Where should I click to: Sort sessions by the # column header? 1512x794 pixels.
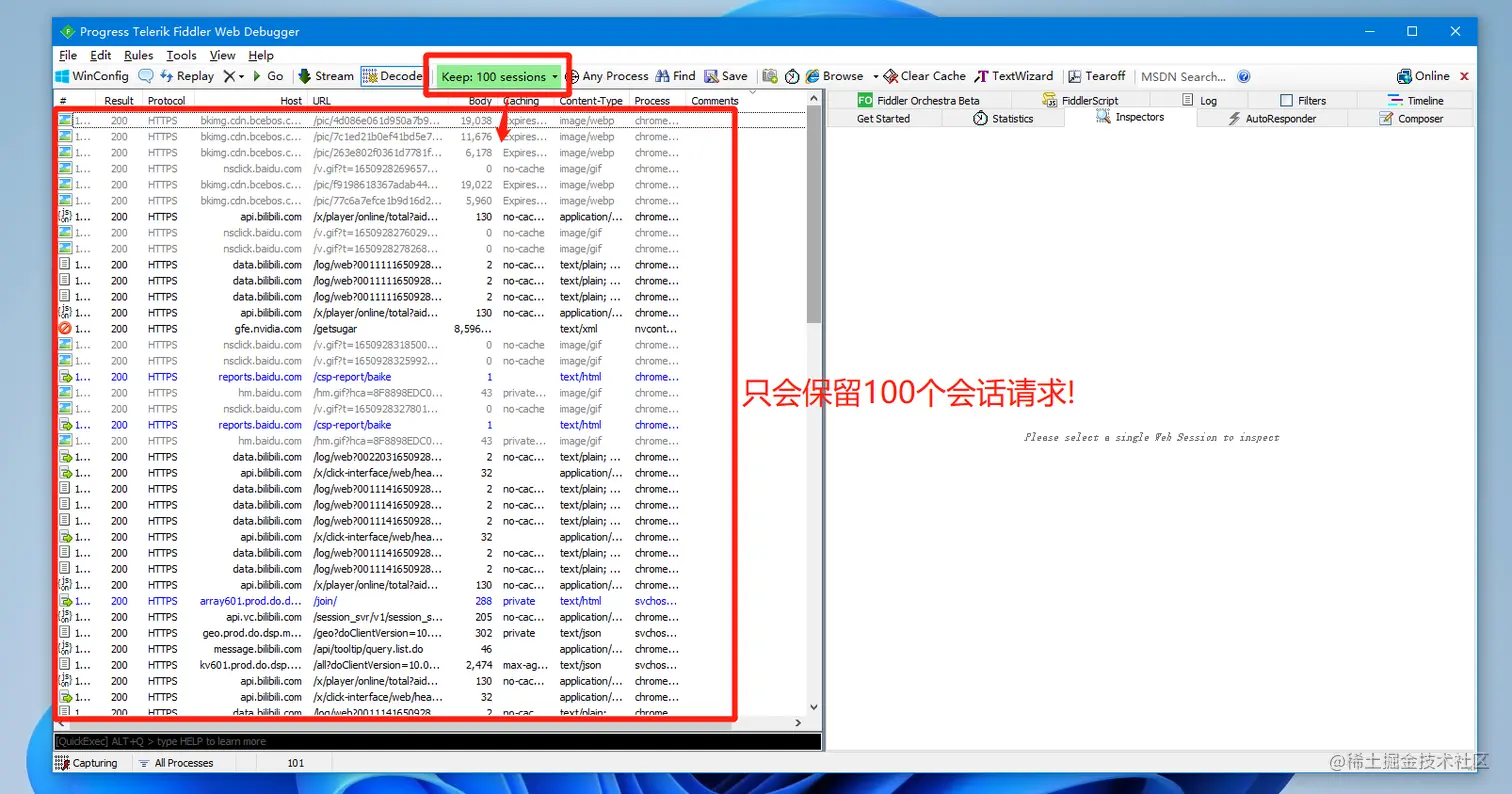pos(76,100)
